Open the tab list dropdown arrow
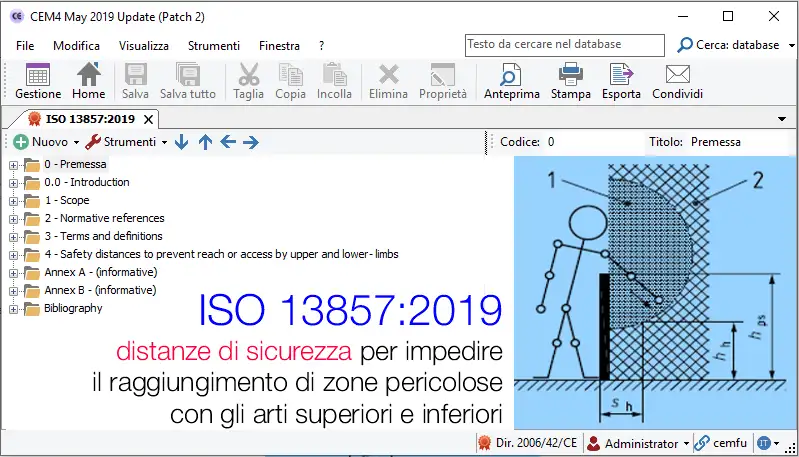This screenshot has width=799, height=457. (x=782, y=119)
